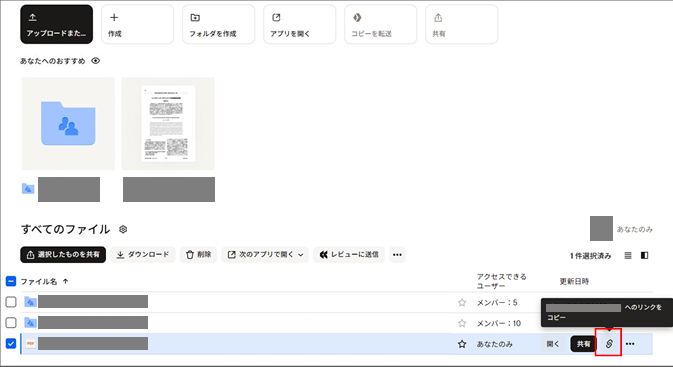Check the checkbox of the メンバー：10 row

[x=11, y=322]
